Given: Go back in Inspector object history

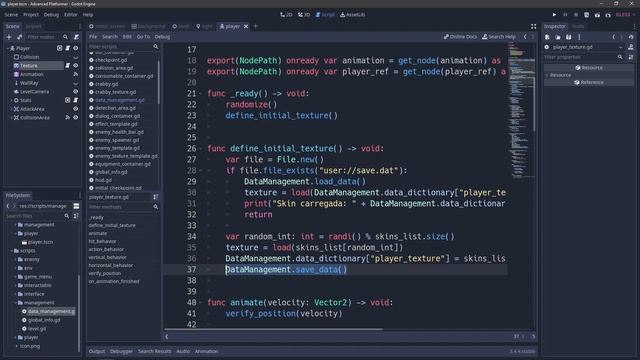Looking at the screenshot, I should (613, 37).
